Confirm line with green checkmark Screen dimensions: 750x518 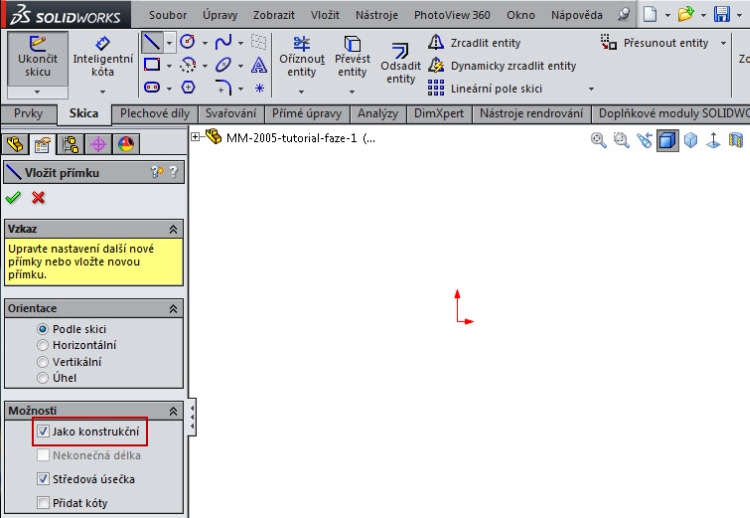[13, 197]
